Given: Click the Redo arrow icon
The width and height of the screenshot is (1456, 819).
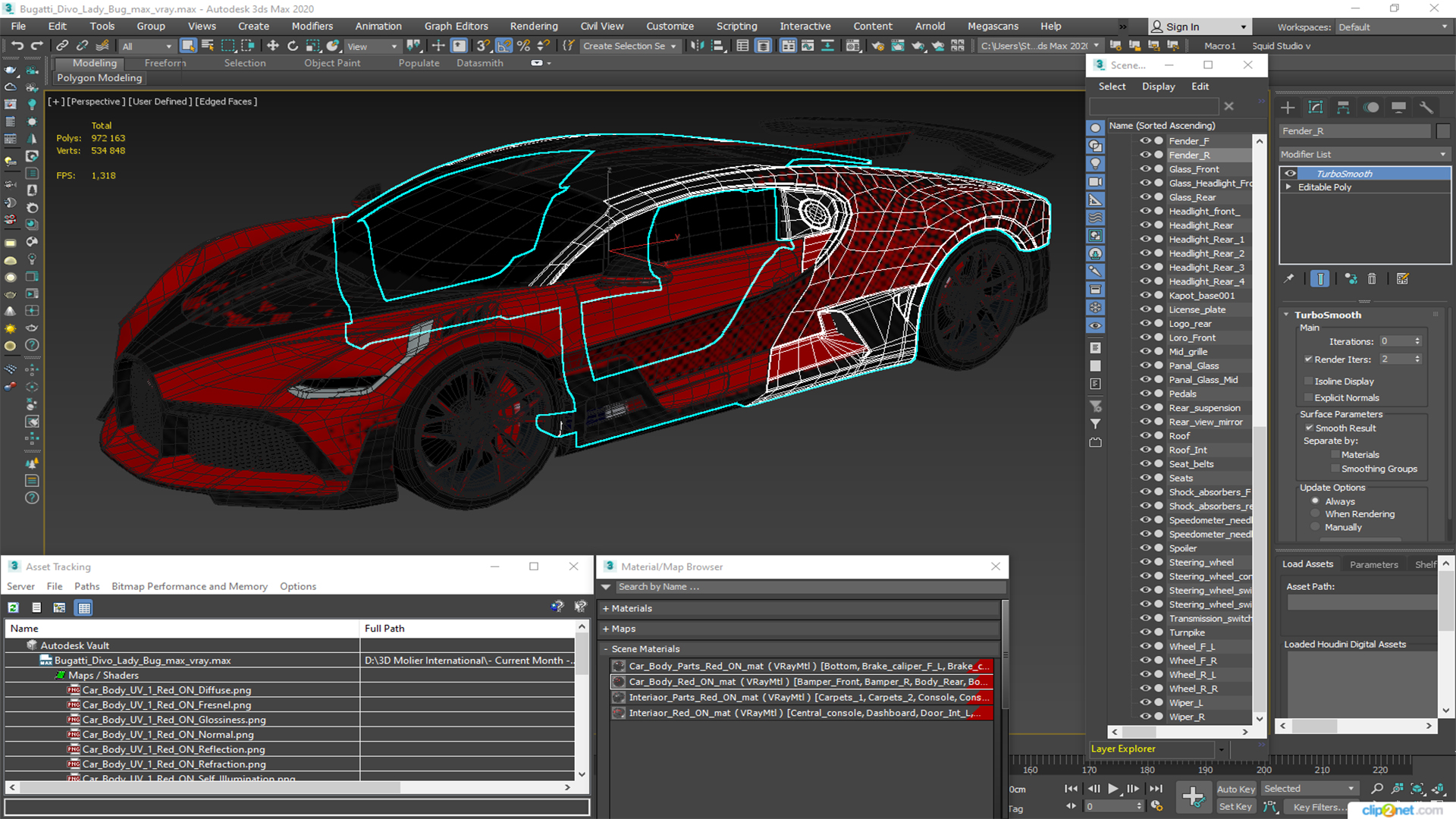Looking at the screenshot, I should click(36, 45).
